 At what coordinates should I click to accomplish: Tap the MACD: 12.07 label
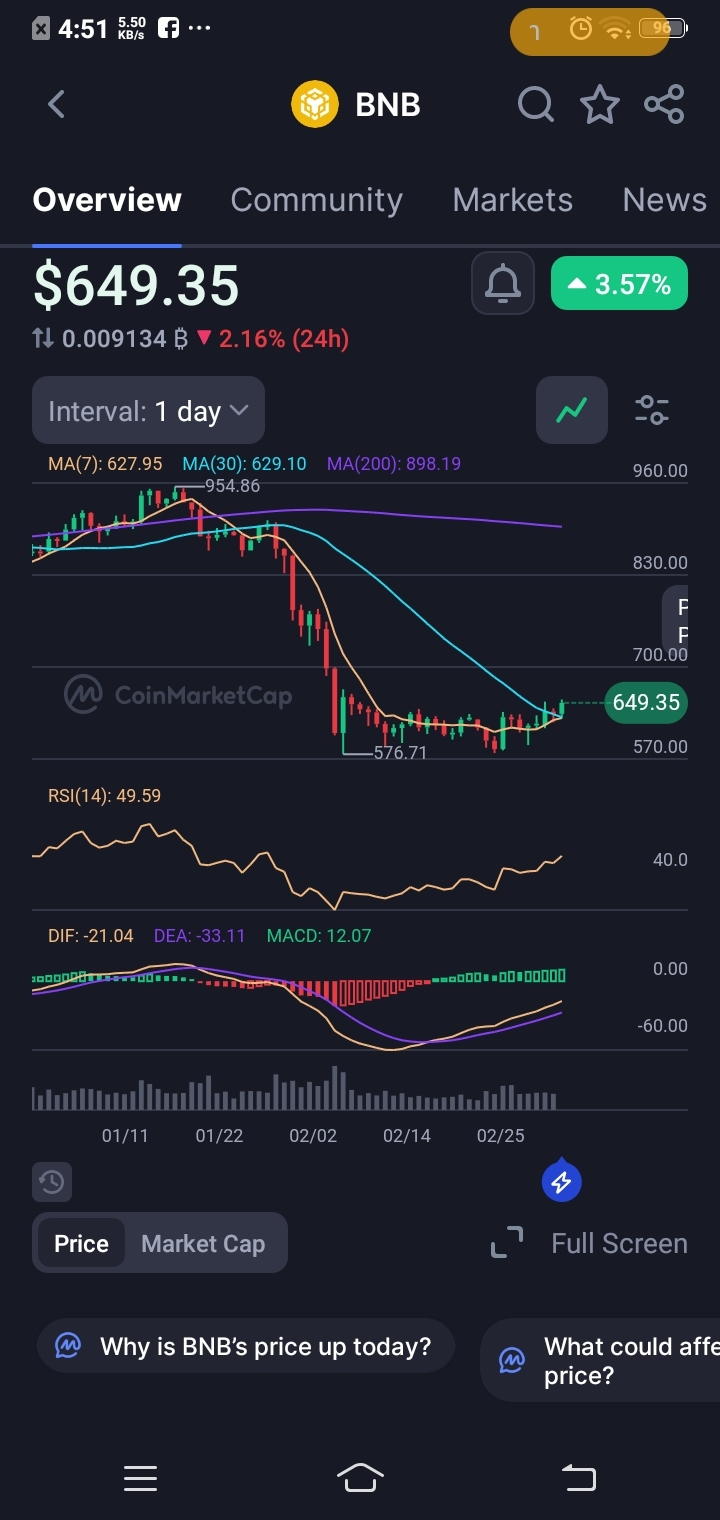pyautogui.click(x=319, y=936)
